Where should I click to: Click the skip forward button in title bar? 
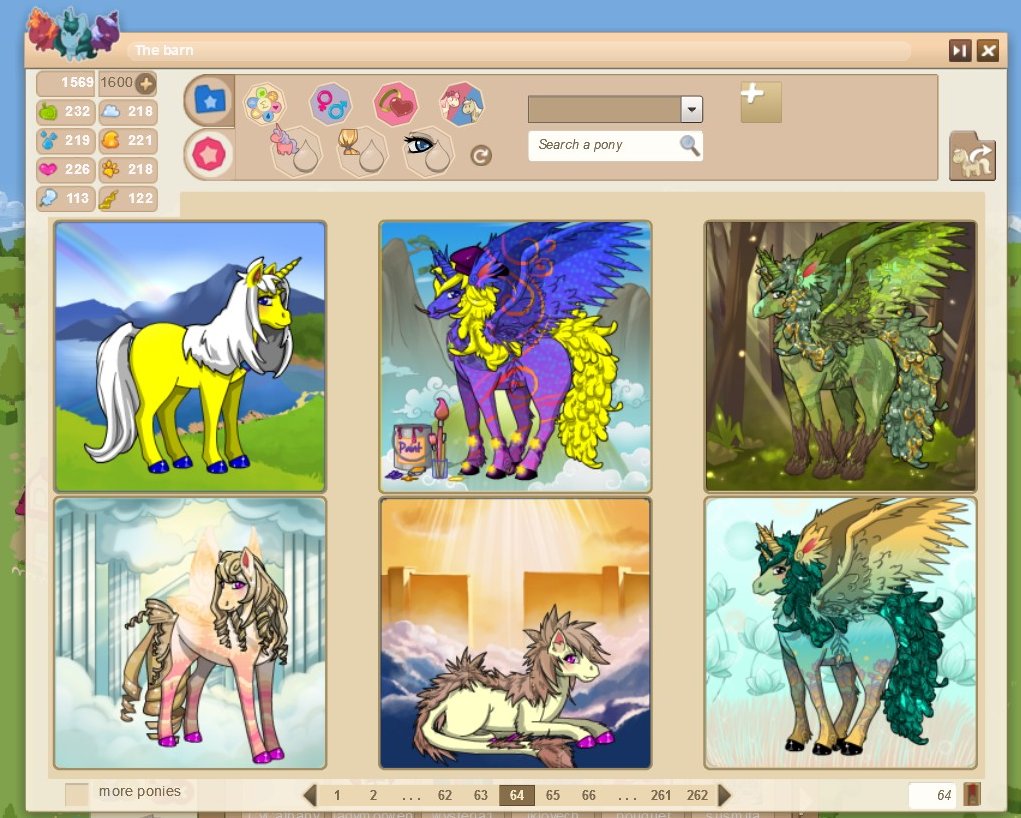960,50
